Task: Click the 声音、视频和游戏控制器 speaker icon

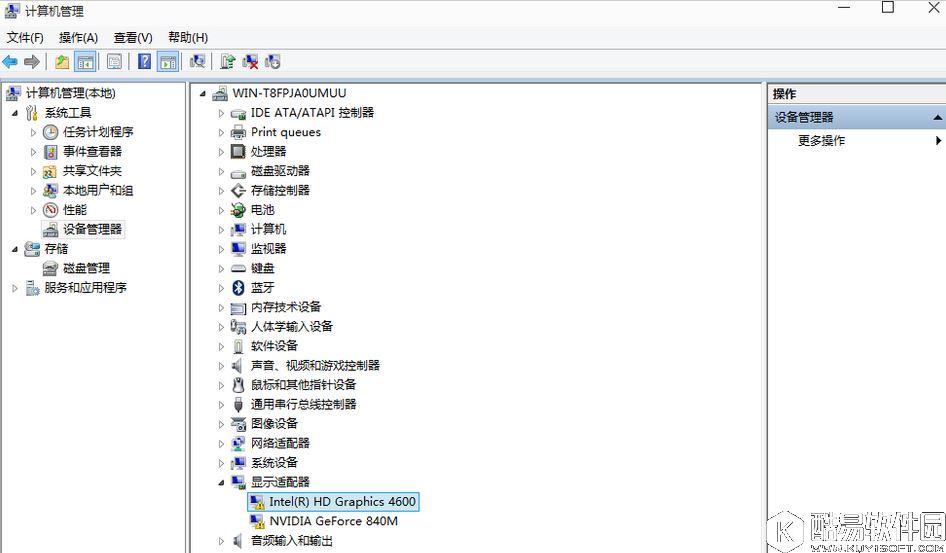Action: (x=238, y=365)
